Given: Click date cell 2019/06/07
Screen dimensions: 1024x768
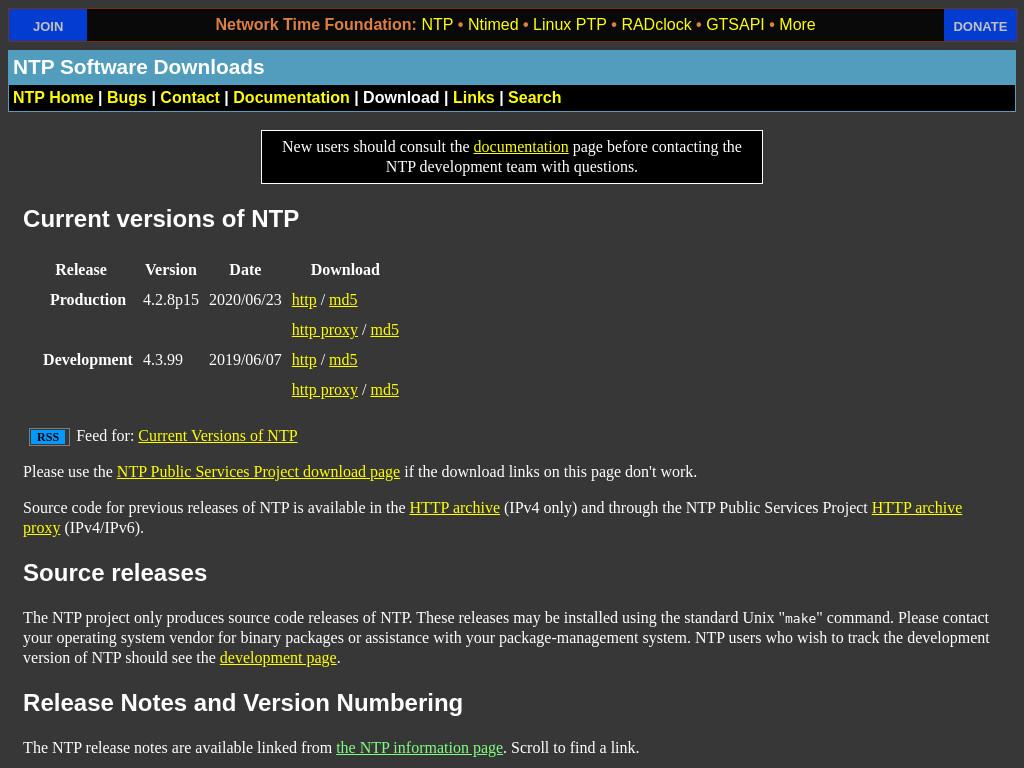Looking at the screenshot, I should [x=245, y=360].
